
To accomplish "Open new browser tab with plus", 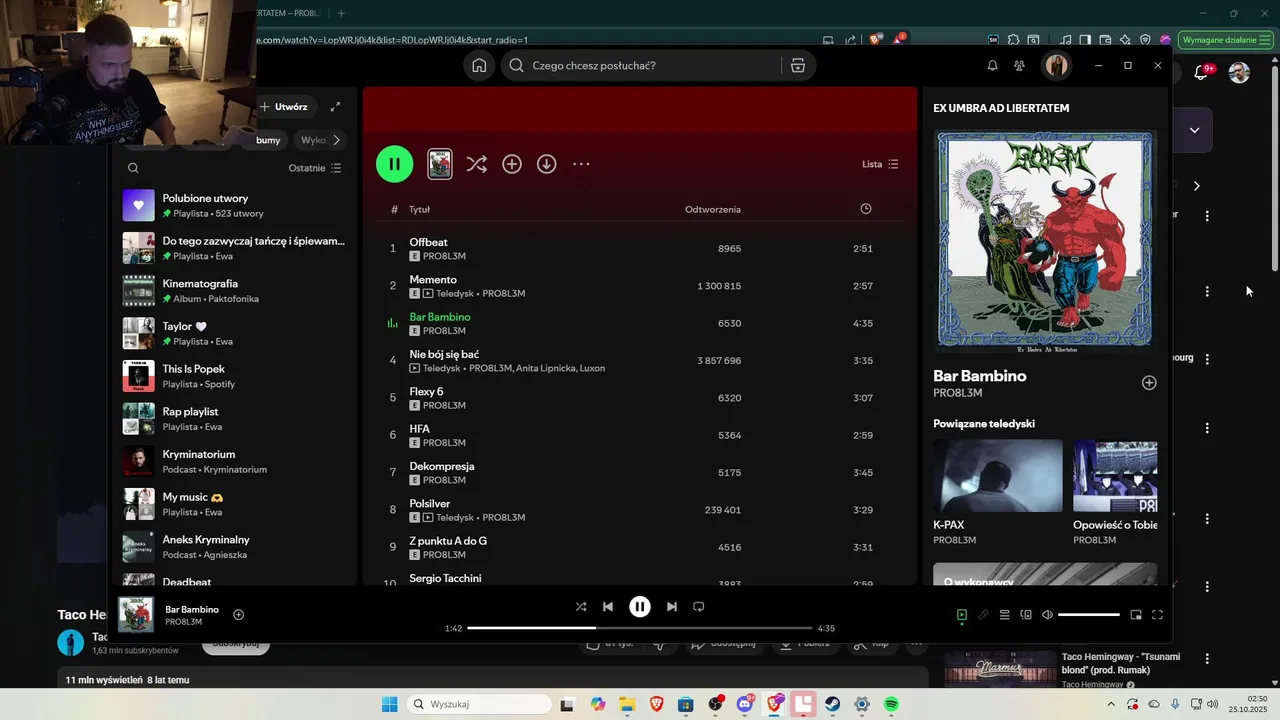I will click(x=341, y=13).
